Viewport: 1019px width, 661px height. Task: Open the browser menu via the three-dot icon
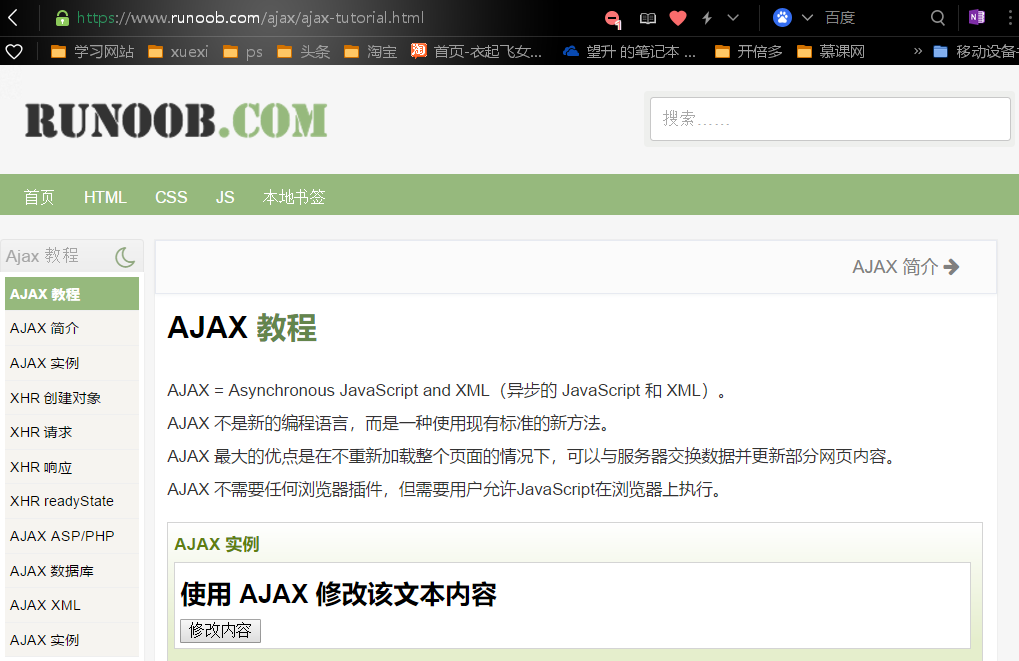click(x=1008, y=17)
